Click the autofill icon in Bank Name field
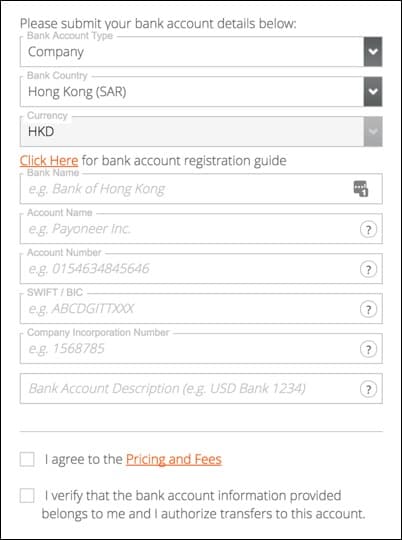The image size is (402, 540). pos(361,189)
